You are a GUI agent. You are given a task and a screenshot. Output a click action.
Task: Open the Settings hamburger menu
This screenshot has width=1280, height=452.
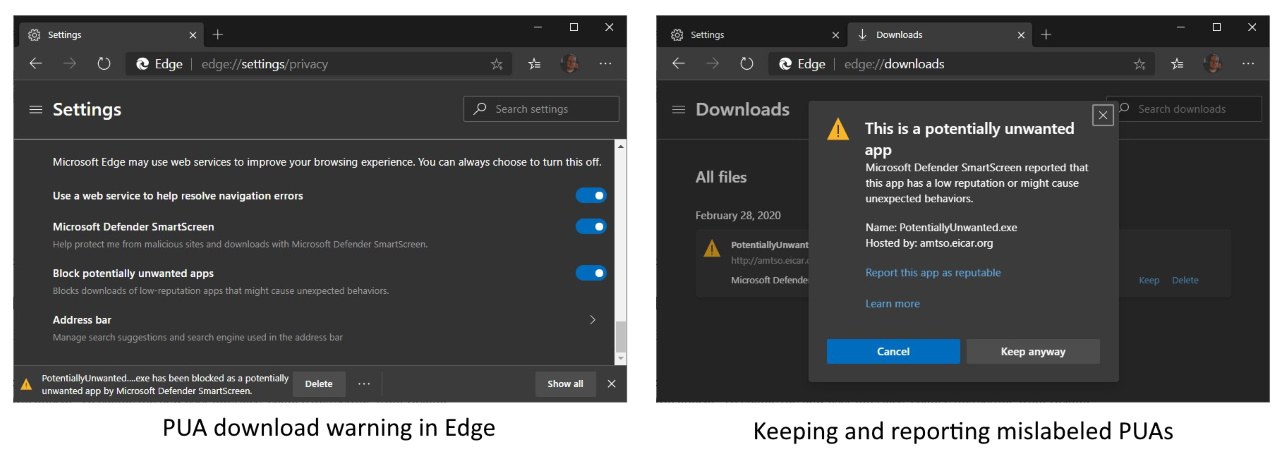point(36,109)
